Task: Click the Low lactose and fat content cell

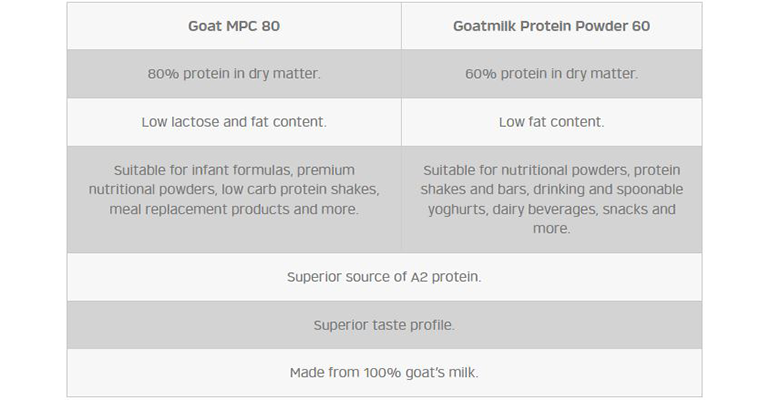Action: click(x=234, y=122)
